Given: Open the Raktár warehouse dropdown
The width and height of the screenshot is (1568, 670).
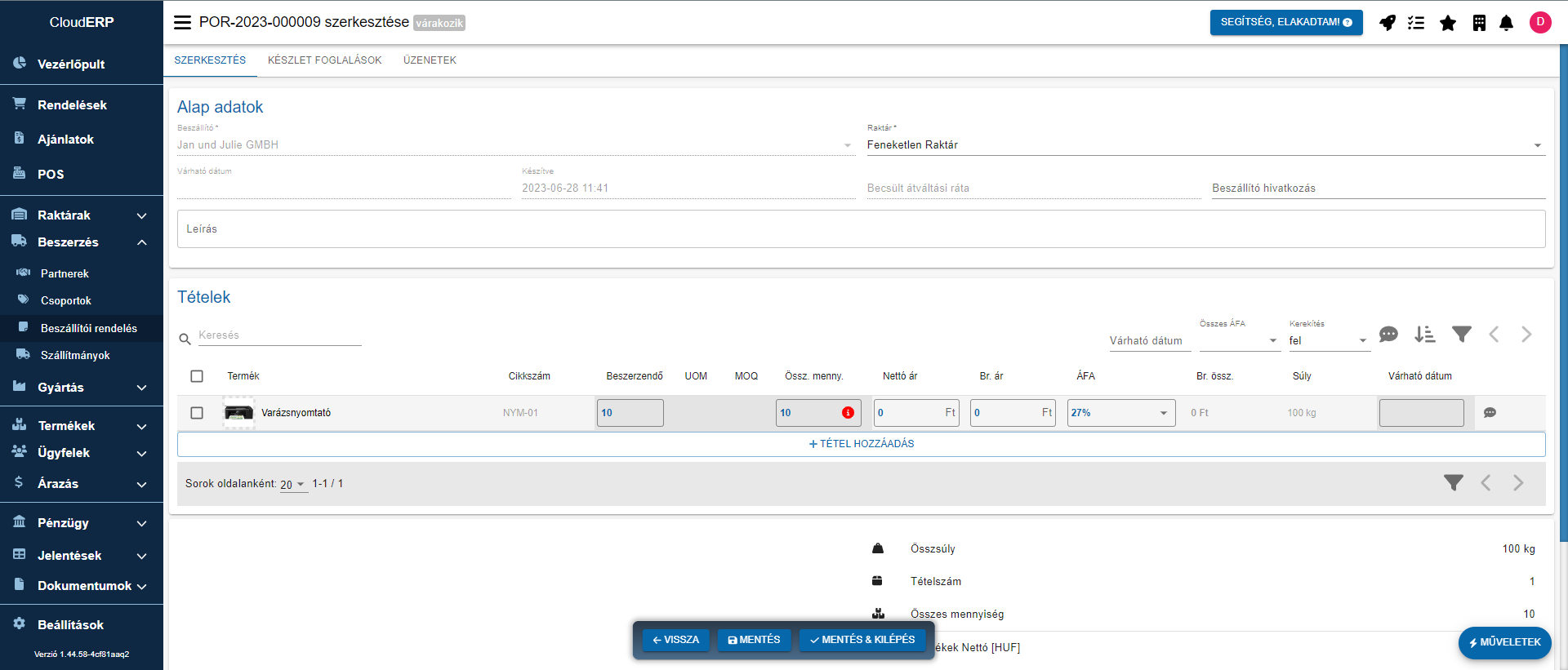Looking at the screenshot, I should 1205,145.
